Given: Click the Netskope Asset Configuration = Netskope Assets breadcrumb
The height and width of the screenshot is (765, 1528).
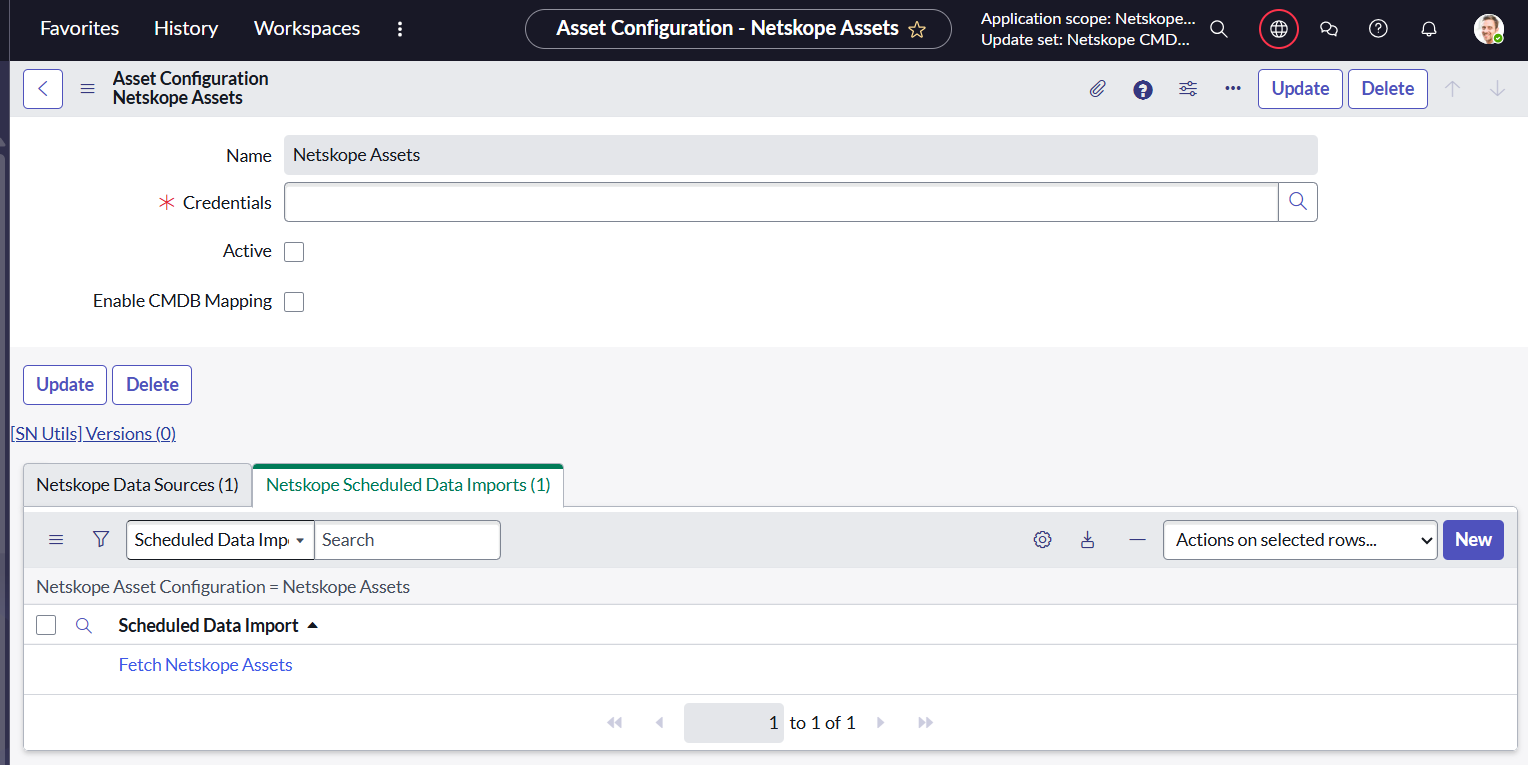Looking at the screenshot, I should click(x=223, y=587).
